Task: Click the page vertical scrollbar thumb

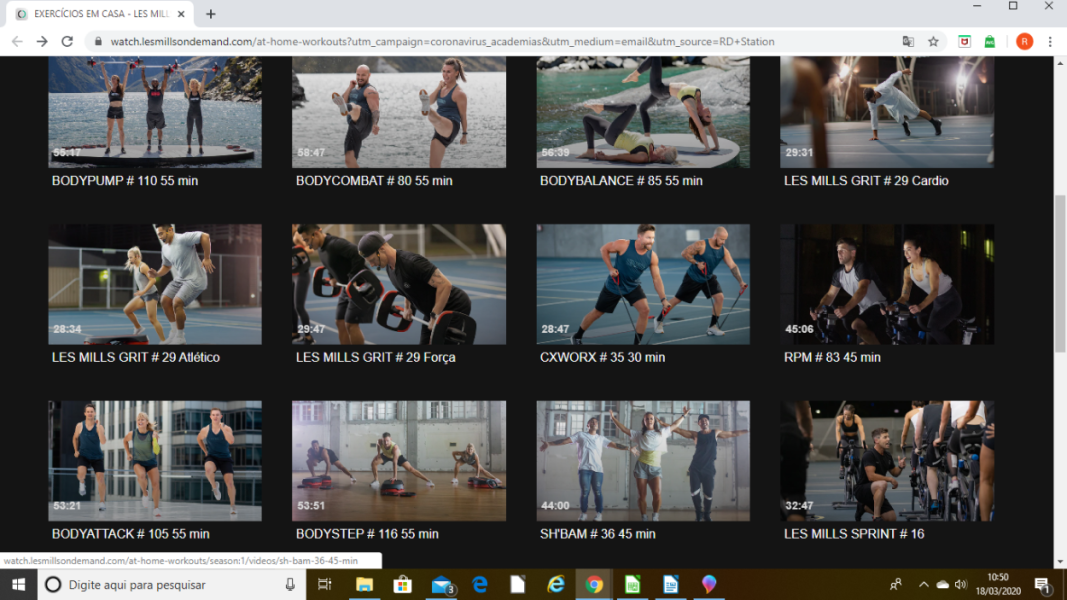Action: tap(1060, 273)
